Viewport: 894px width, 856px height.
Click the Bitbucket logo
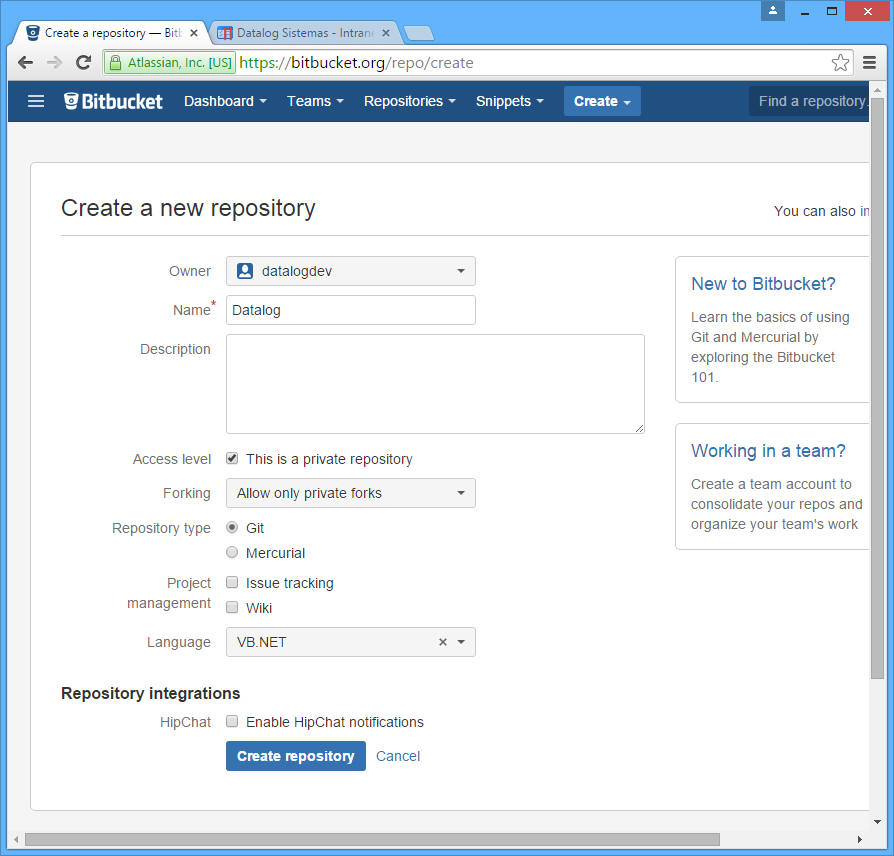pyautogui.click(x=113, y=102)
